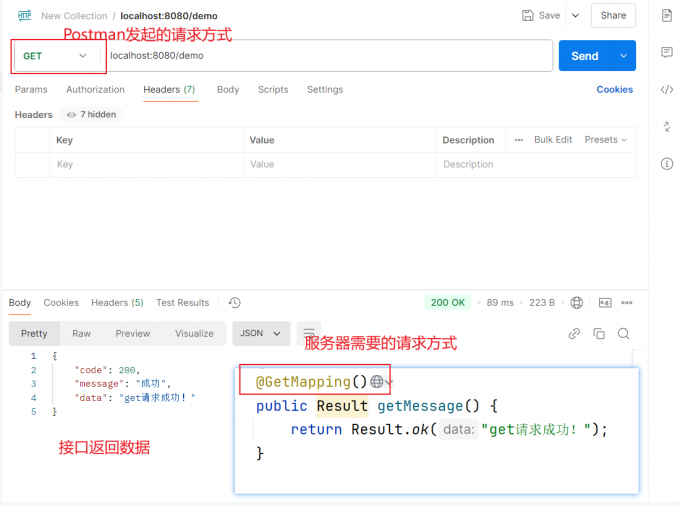Screen dimensions: 680x506
Task: Select the Pretty view
Action: click(34, 333)
